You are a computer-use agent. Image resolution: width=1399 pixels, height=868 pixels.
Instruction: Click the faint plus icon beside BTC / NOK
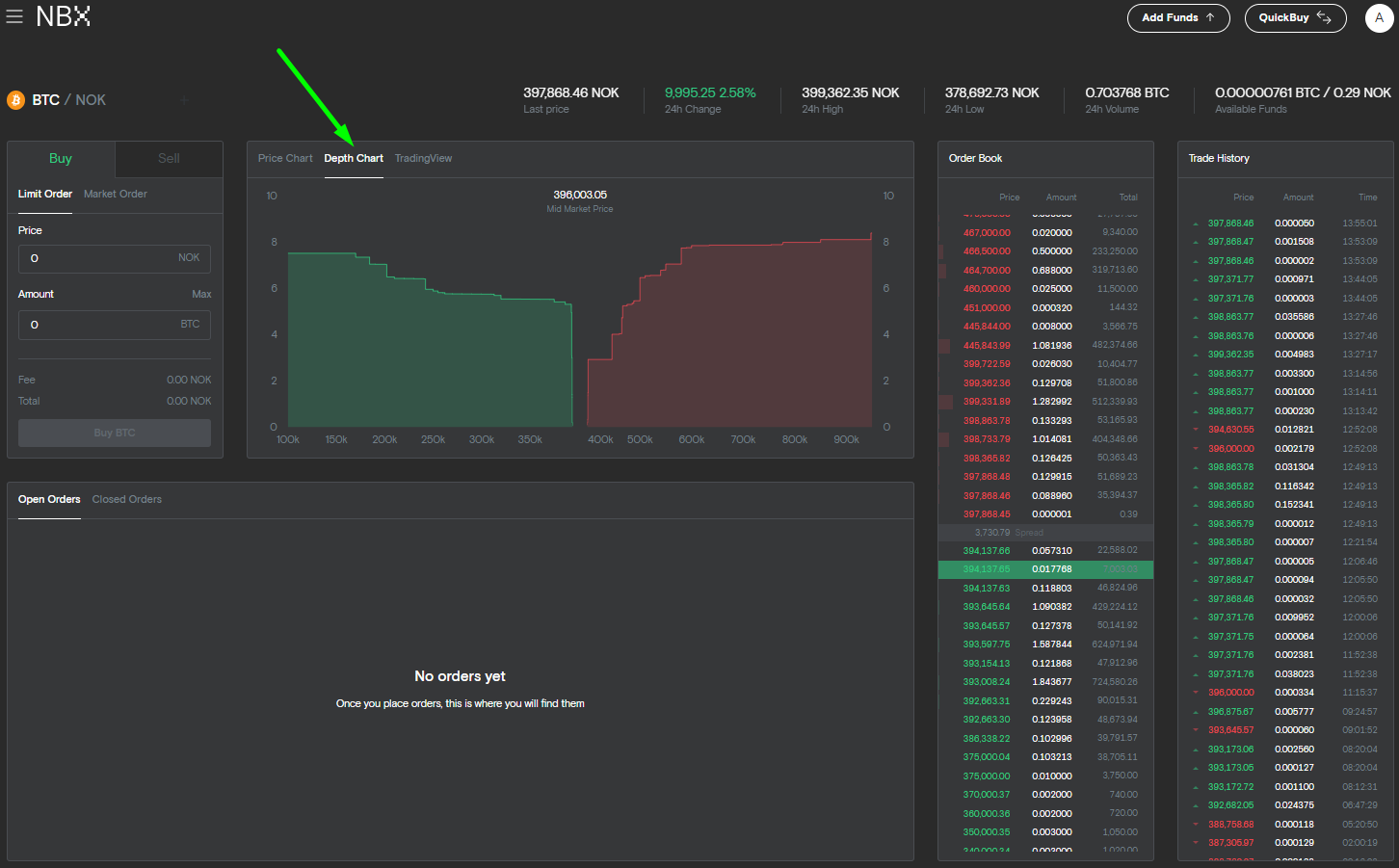184,100
